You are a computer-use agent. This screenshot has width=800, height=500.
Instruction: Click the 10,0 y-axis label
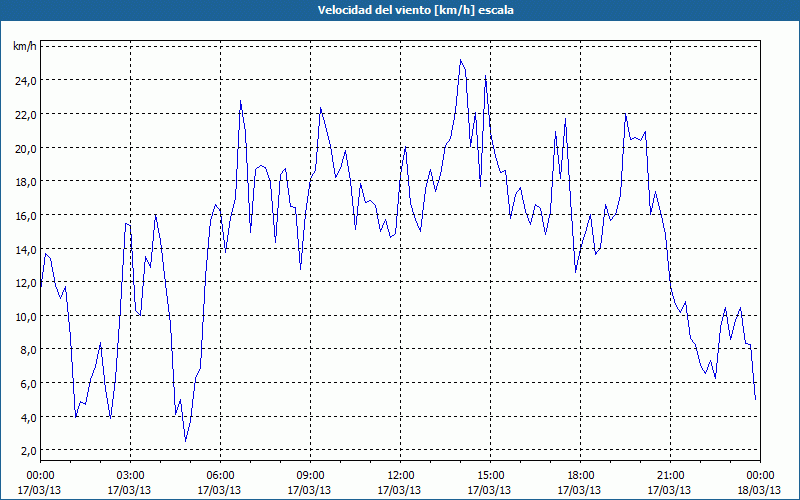27,316
